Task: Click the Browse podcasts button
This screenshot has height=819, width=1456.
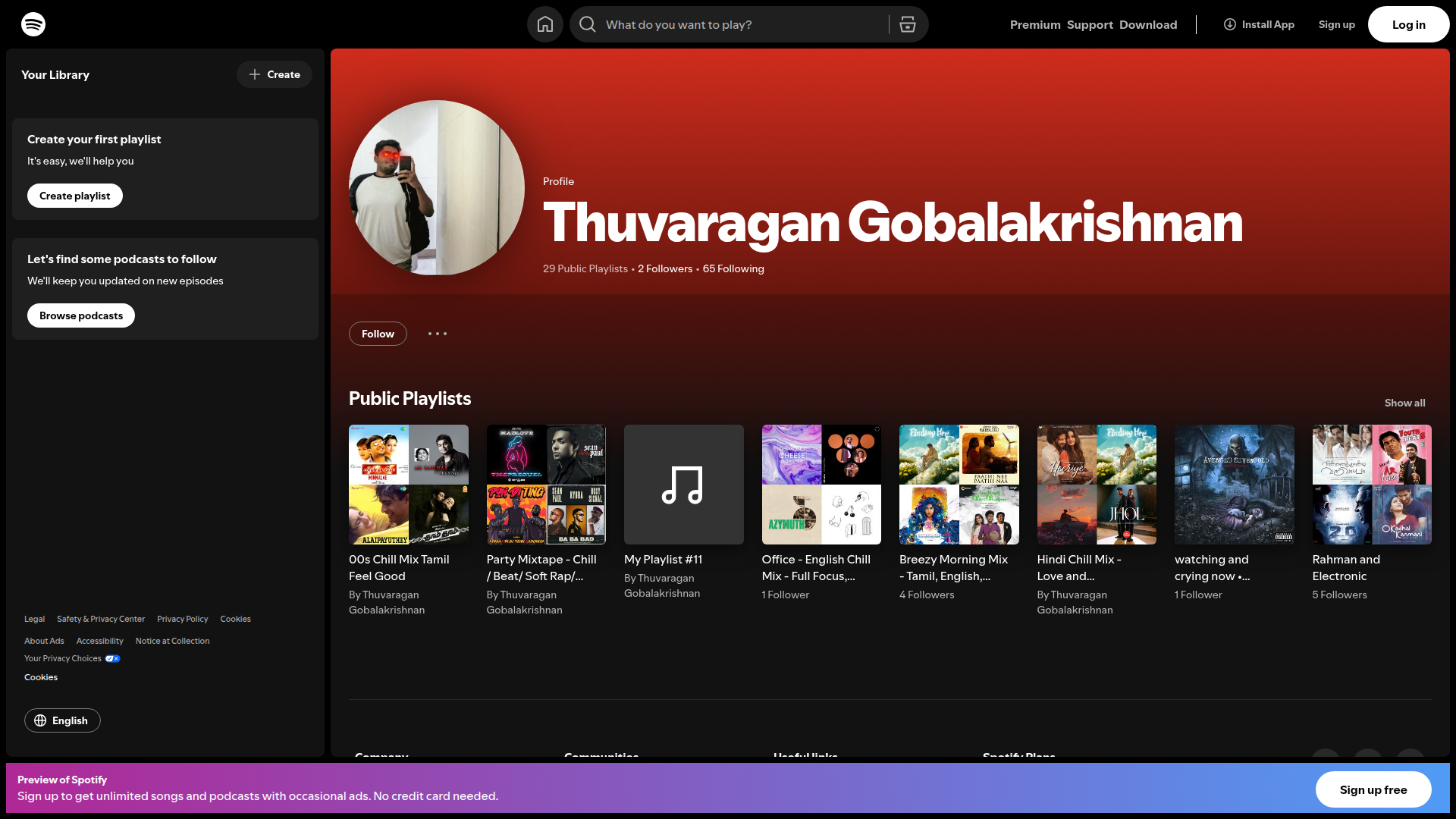Action: 81,315
